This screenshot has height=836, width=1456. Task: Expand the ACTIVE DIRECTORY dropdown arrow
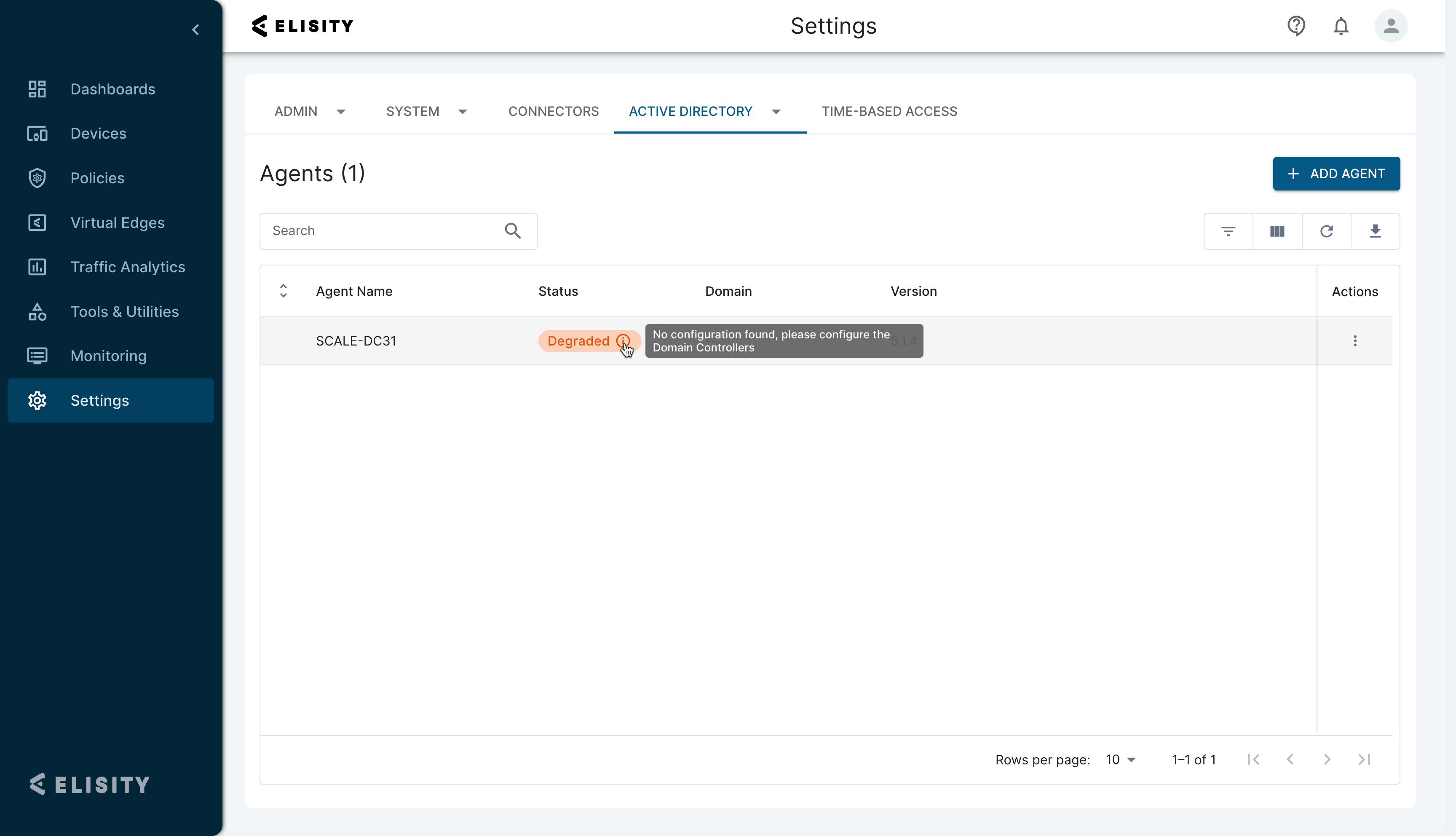tap(776, 112)
